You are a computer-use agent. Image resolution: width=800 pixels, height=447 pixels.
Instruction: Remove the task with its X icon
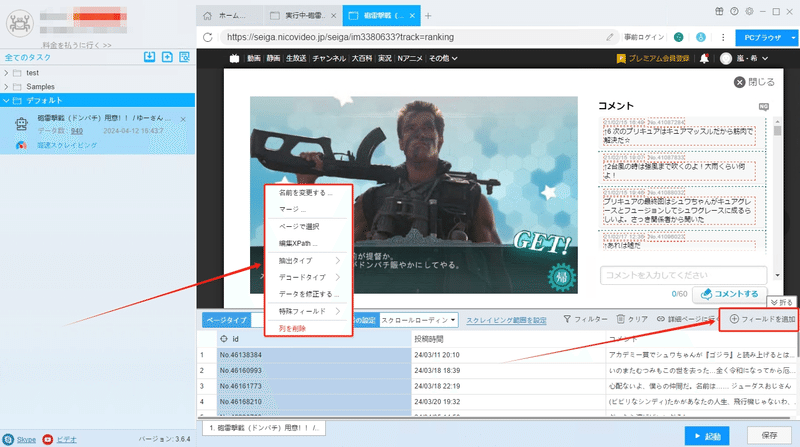click(x=183, y=119)
